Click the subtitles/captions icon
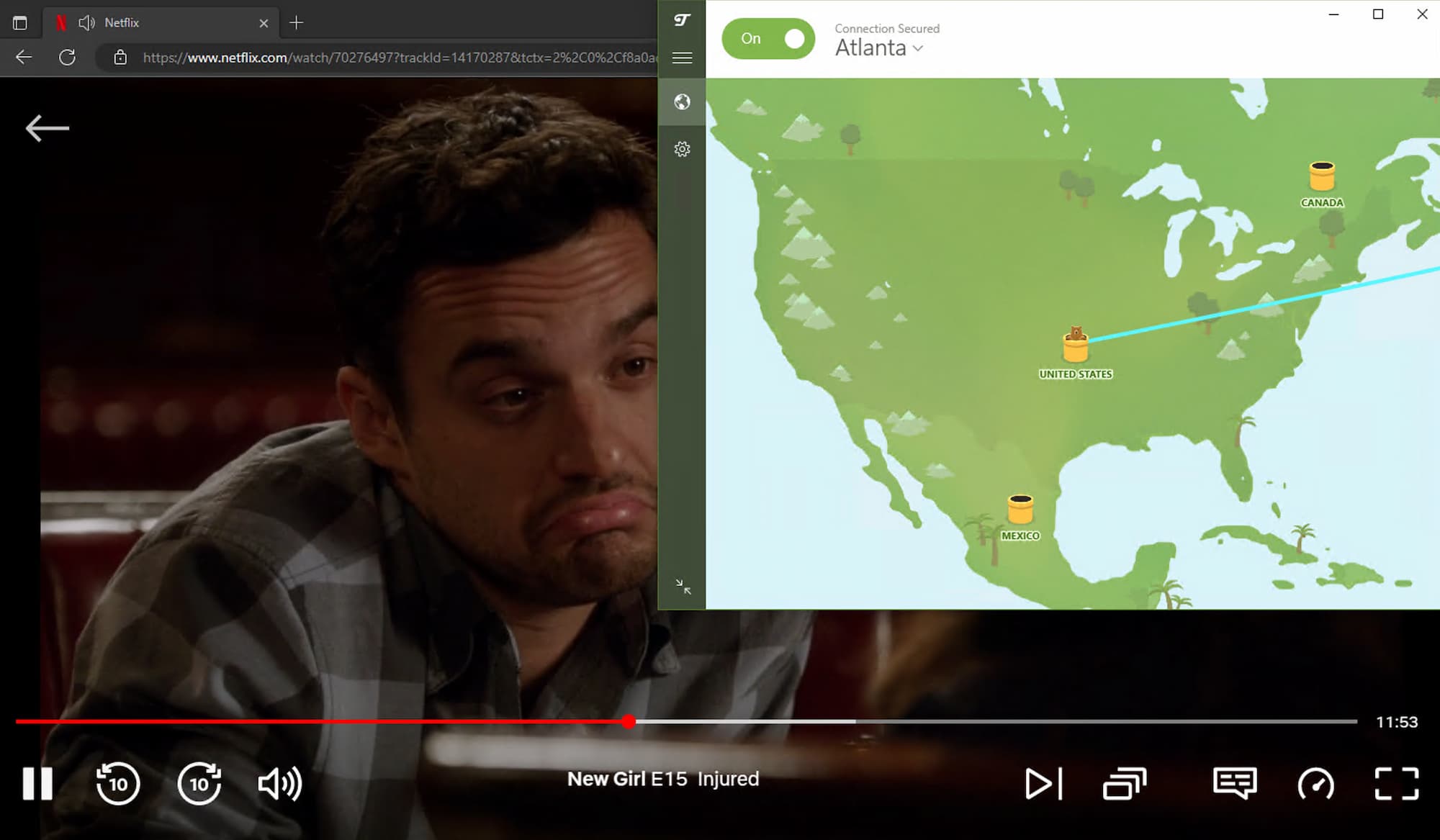This screenshot has height=840, width=1440. pyautogui.click(x=1234, y=783)
